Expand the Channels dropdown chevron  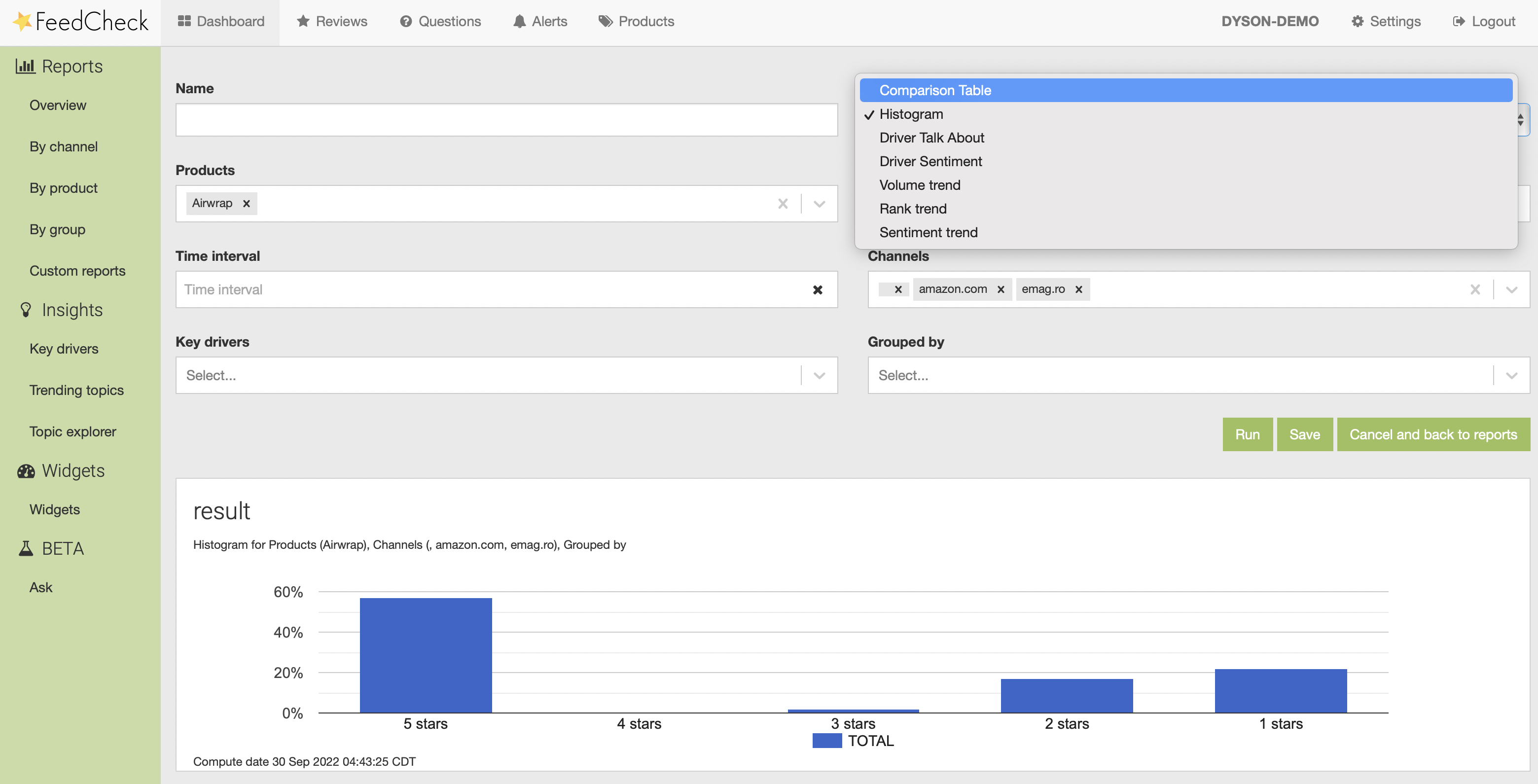pos(1511,289)
